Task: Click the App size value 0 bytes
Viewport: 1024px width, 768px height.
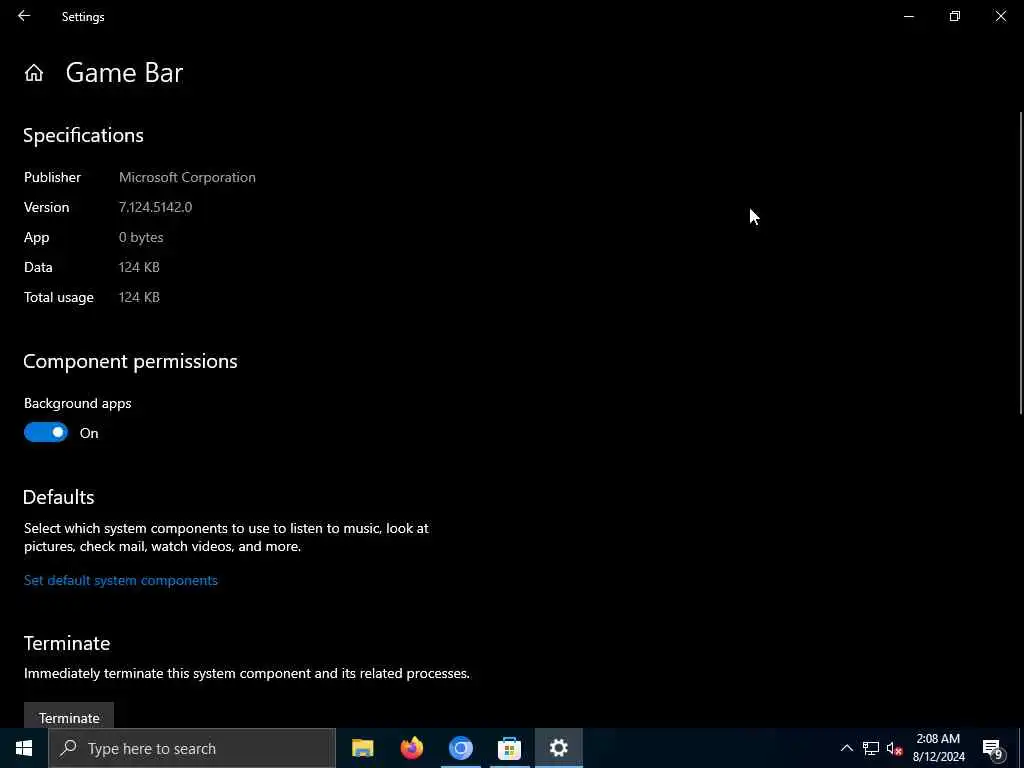Action: coord(141,237)
